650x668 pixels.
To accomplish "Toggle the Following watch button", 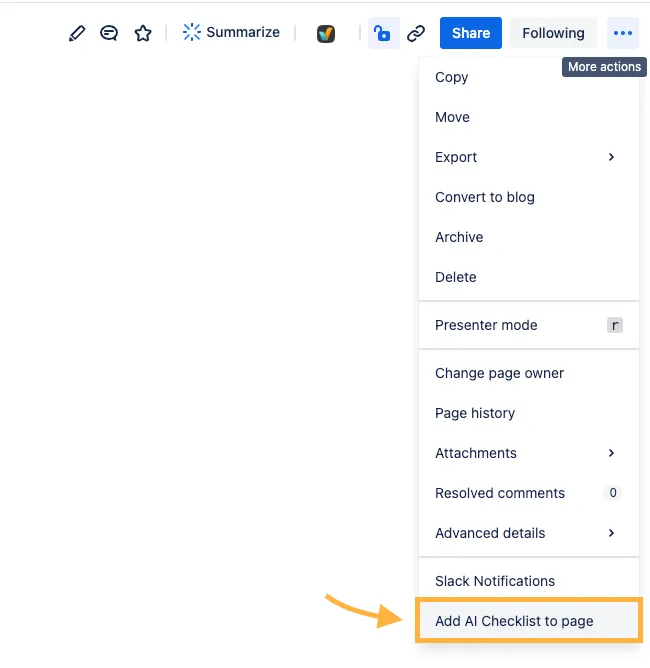I will click(553, 33).
